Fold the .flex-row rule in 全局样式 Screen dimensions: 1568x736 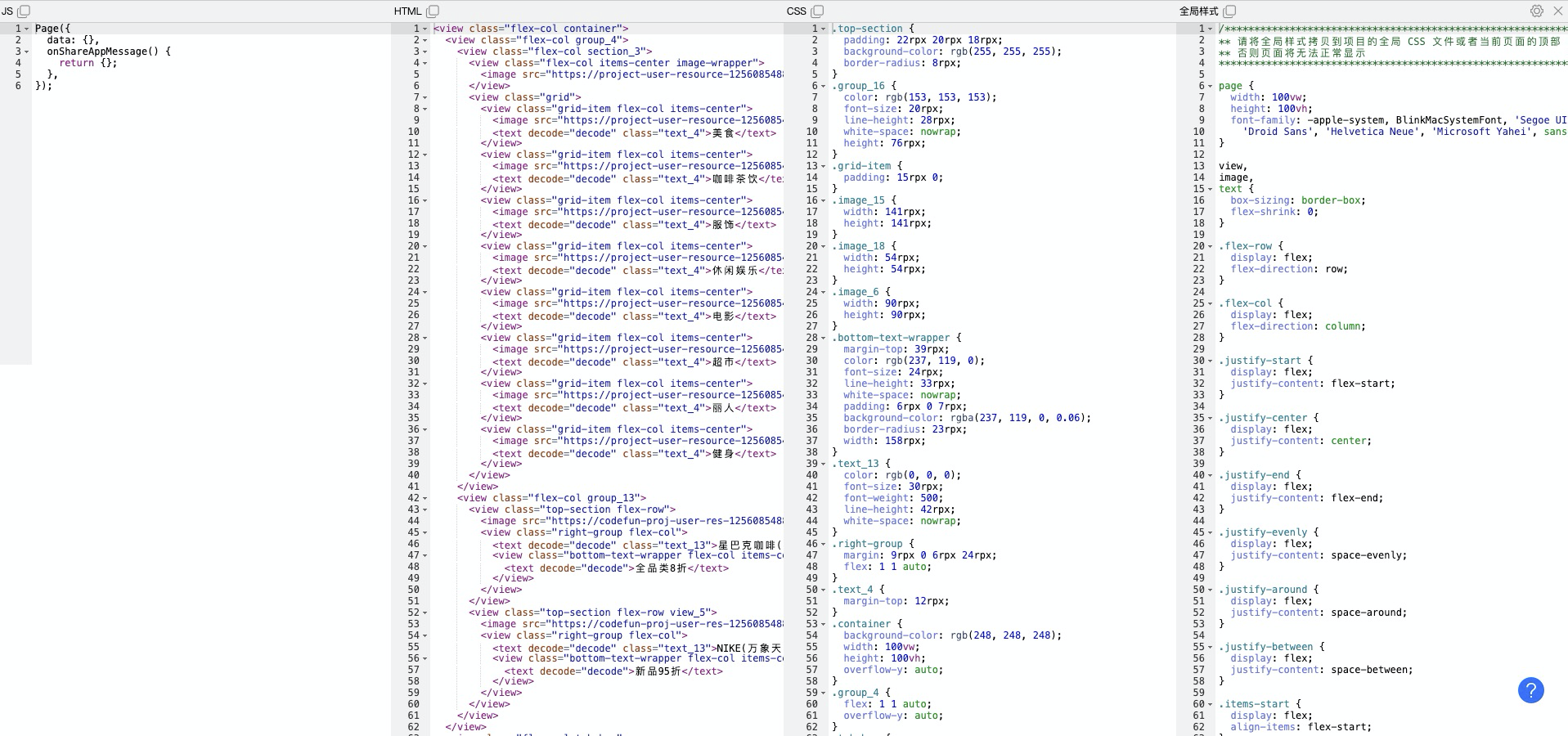1211,246
